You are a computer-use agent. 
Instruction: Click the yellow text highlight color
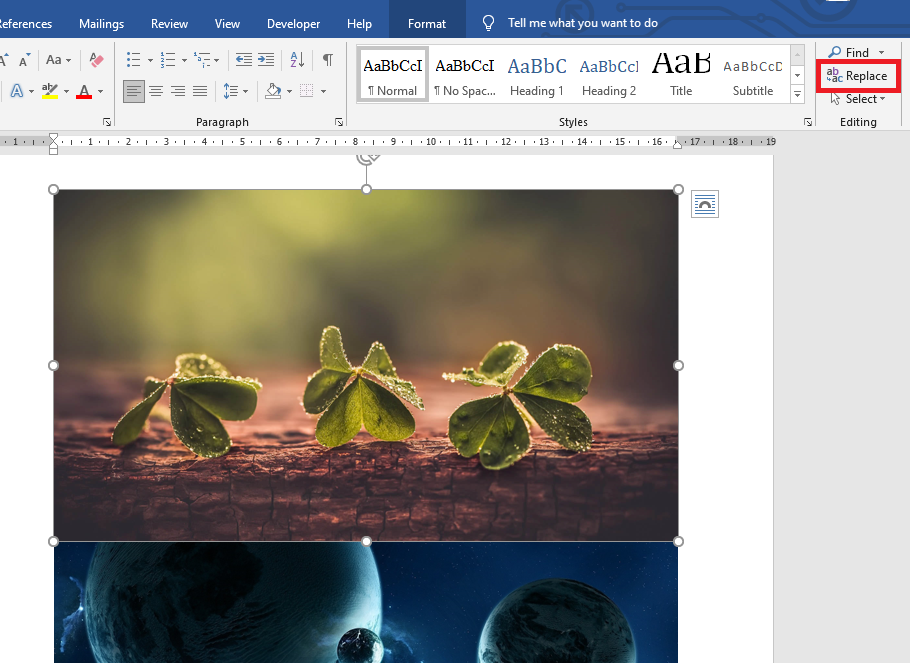(x=49, y=91)
